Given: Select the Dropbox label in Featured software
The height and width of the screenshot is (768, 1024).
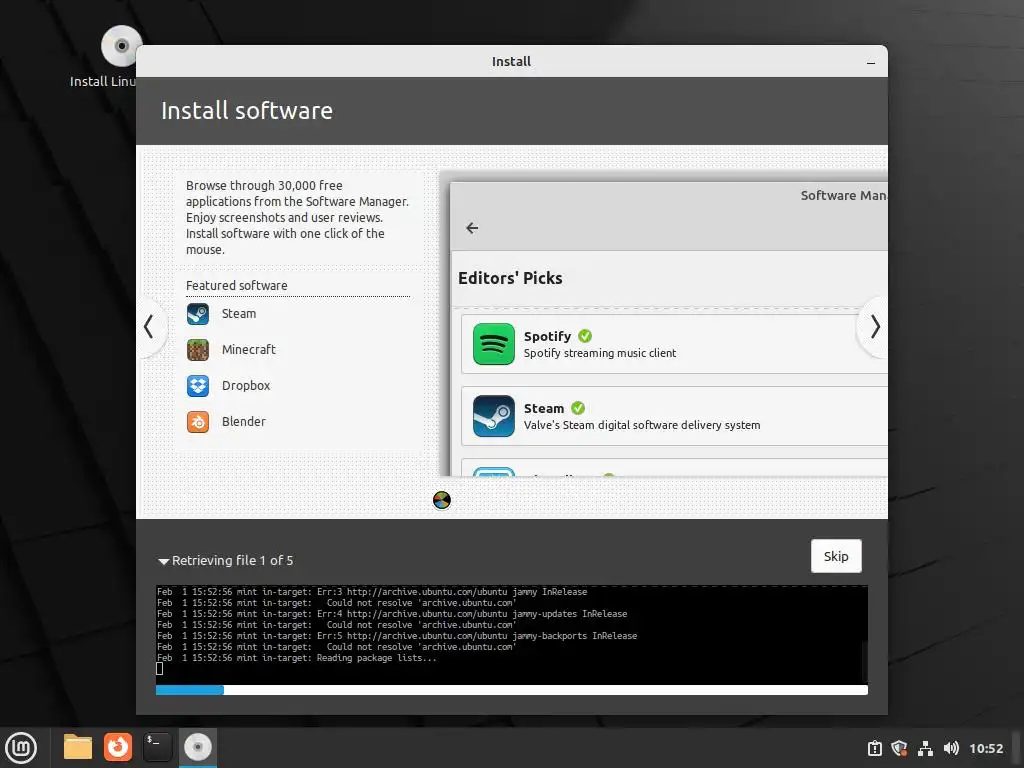Looking at the screenshot, I should (x=246, y=385).
